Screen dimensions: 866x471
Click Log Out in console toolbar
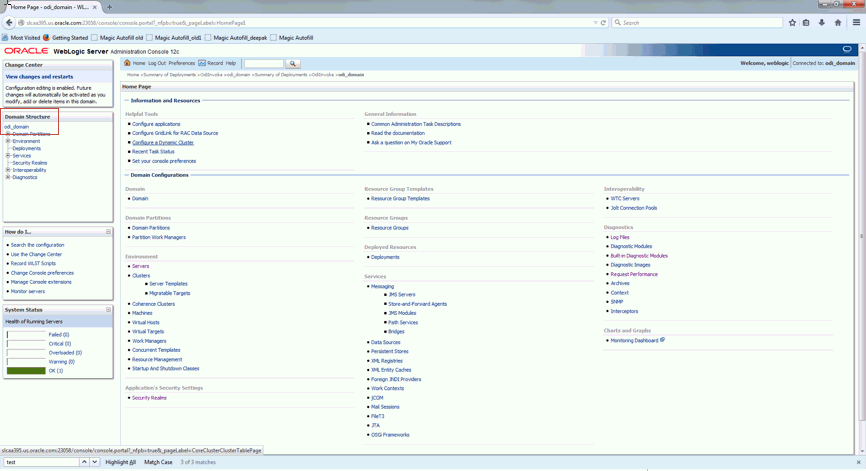(x=157, y=63)
